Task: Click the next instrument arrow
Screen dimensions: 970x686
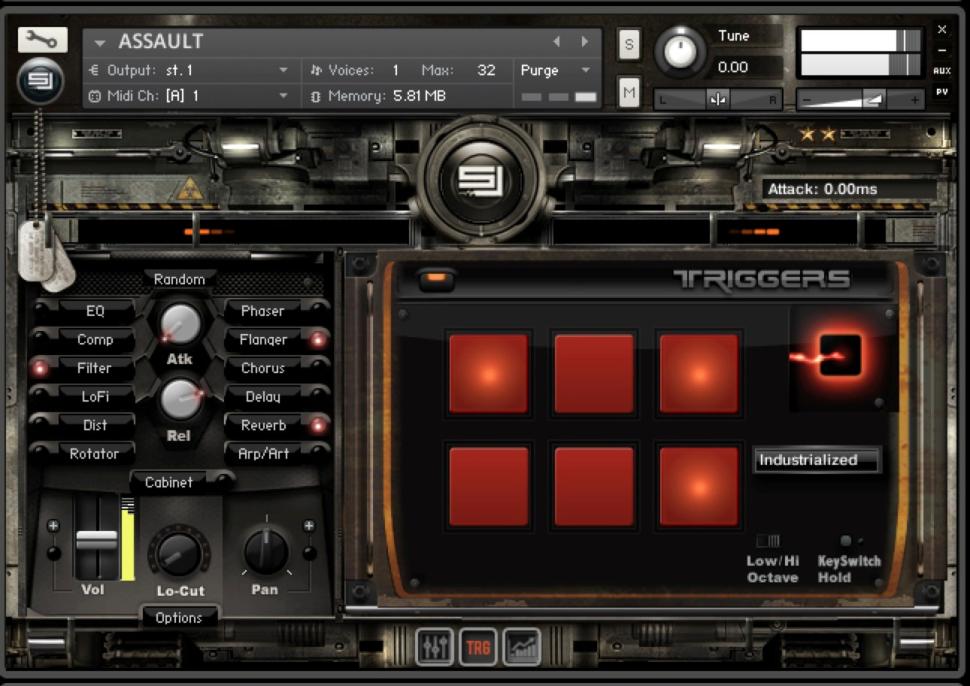Action: pos(585,42)
